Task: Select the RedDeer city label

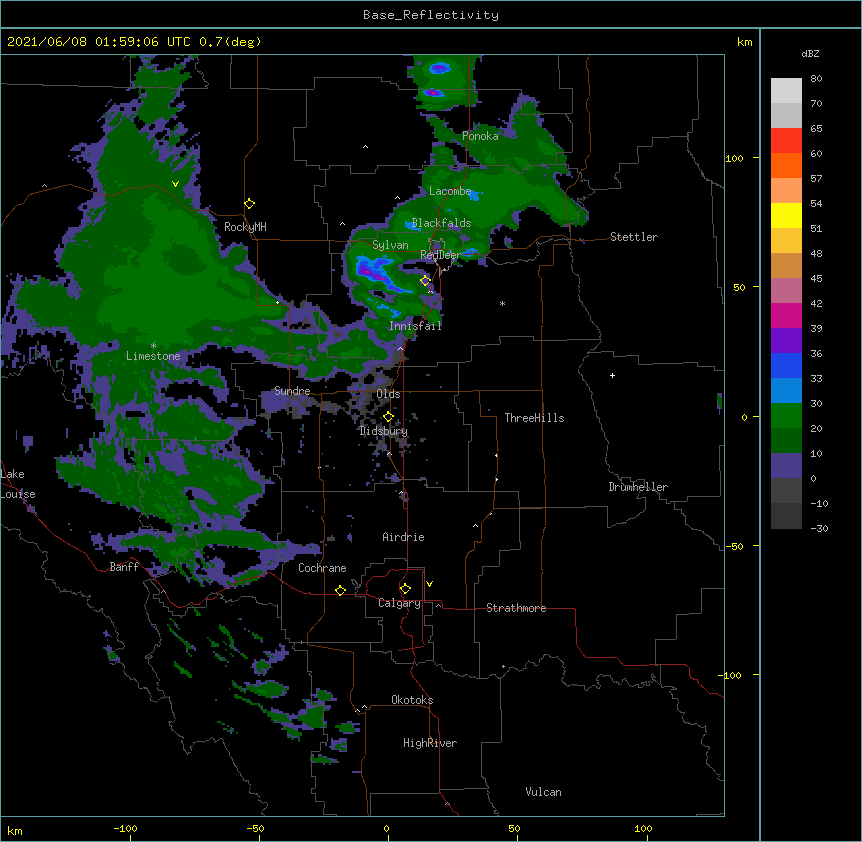Action: tap(440, 255)
